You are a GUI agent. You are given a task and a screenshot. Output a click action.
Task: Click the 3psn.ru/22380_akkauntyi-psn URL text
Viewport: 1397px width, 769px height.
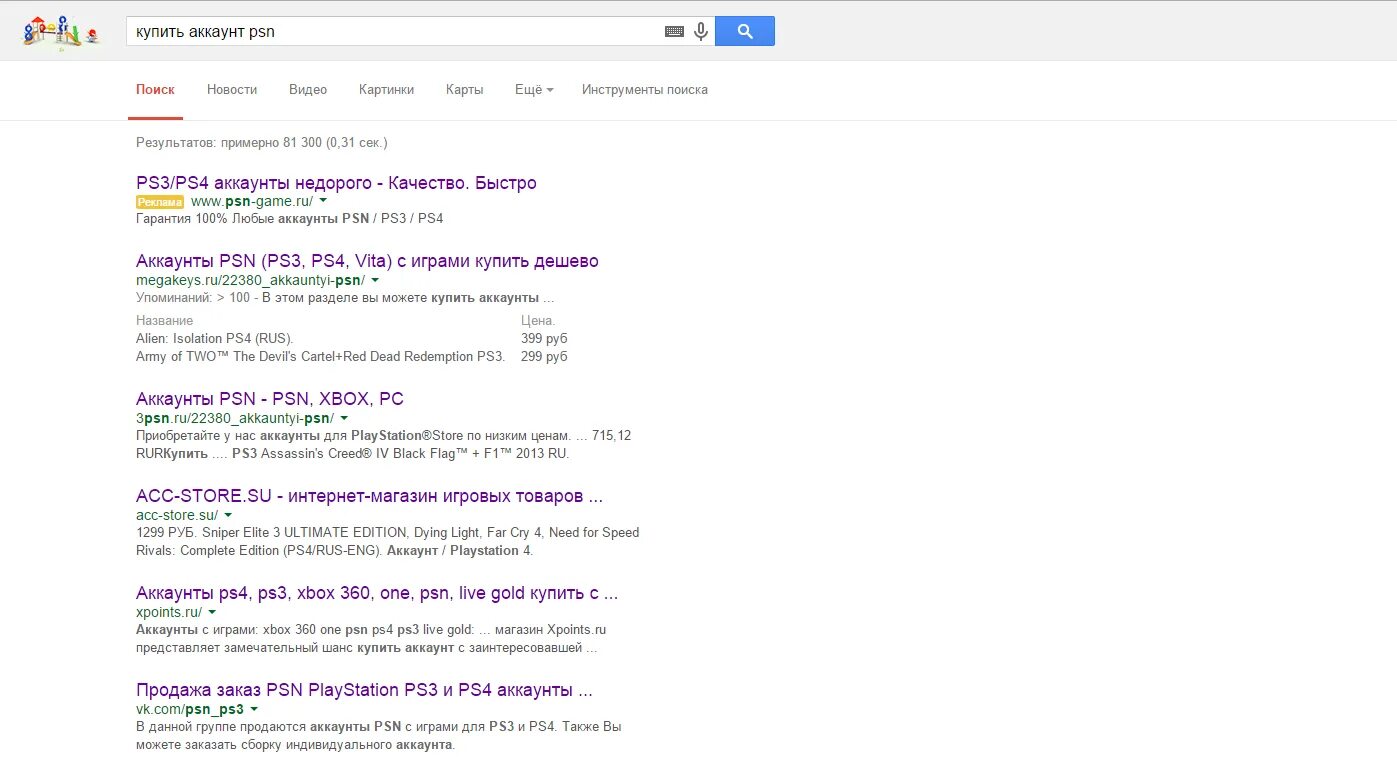click(235, 418)
